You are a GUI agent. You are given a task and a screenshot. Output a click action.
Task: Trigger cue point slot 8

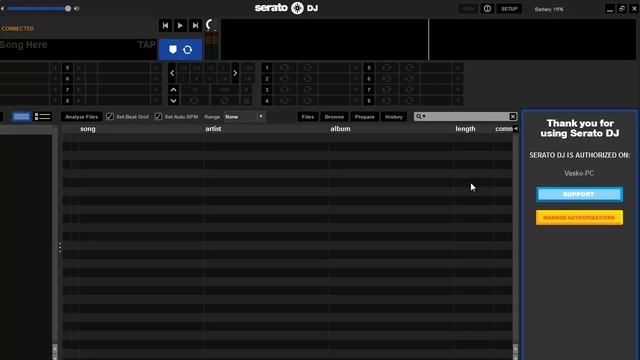coord(67,101)
